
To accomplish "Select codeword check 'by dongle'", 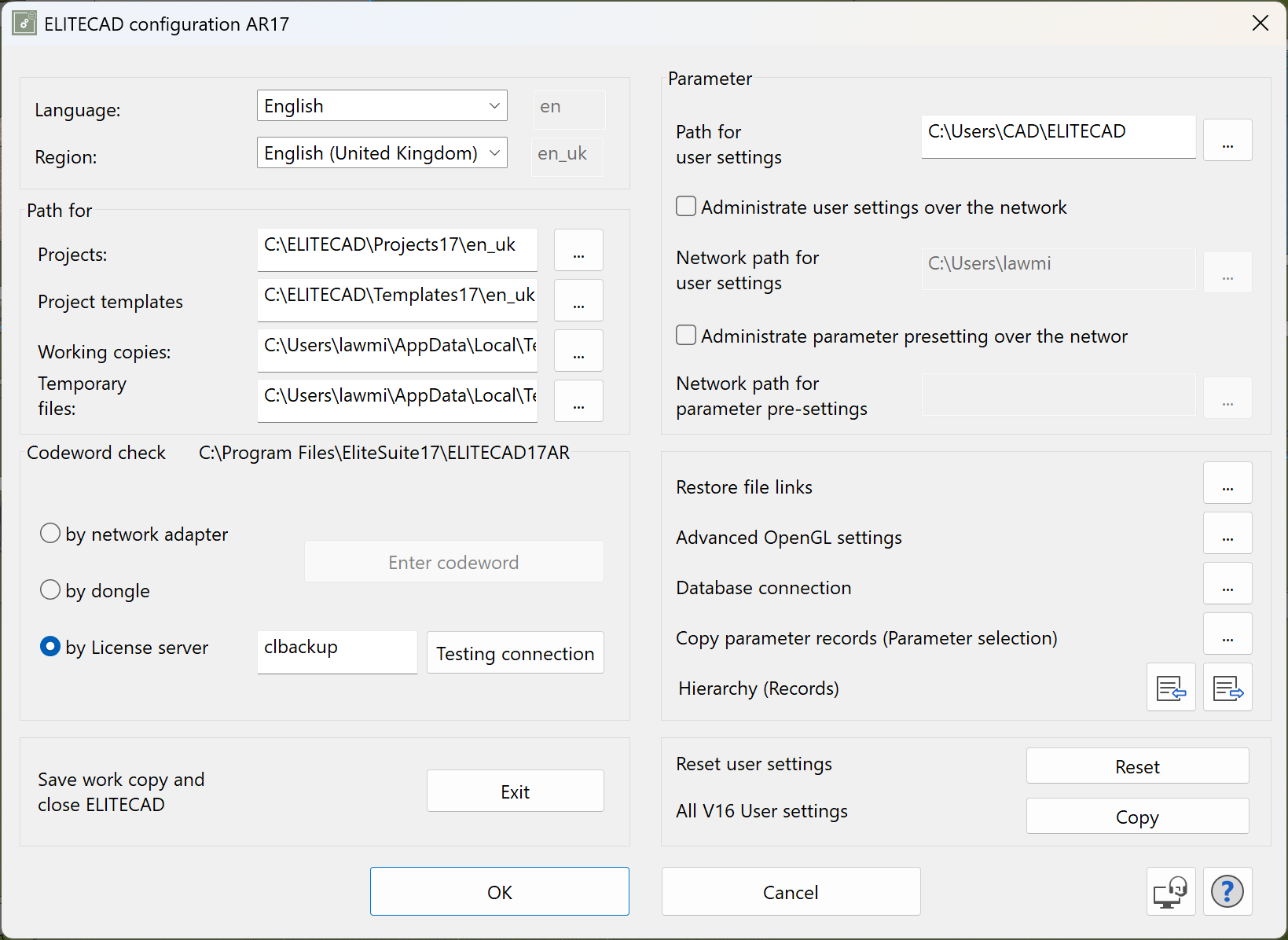I will 50,589.
